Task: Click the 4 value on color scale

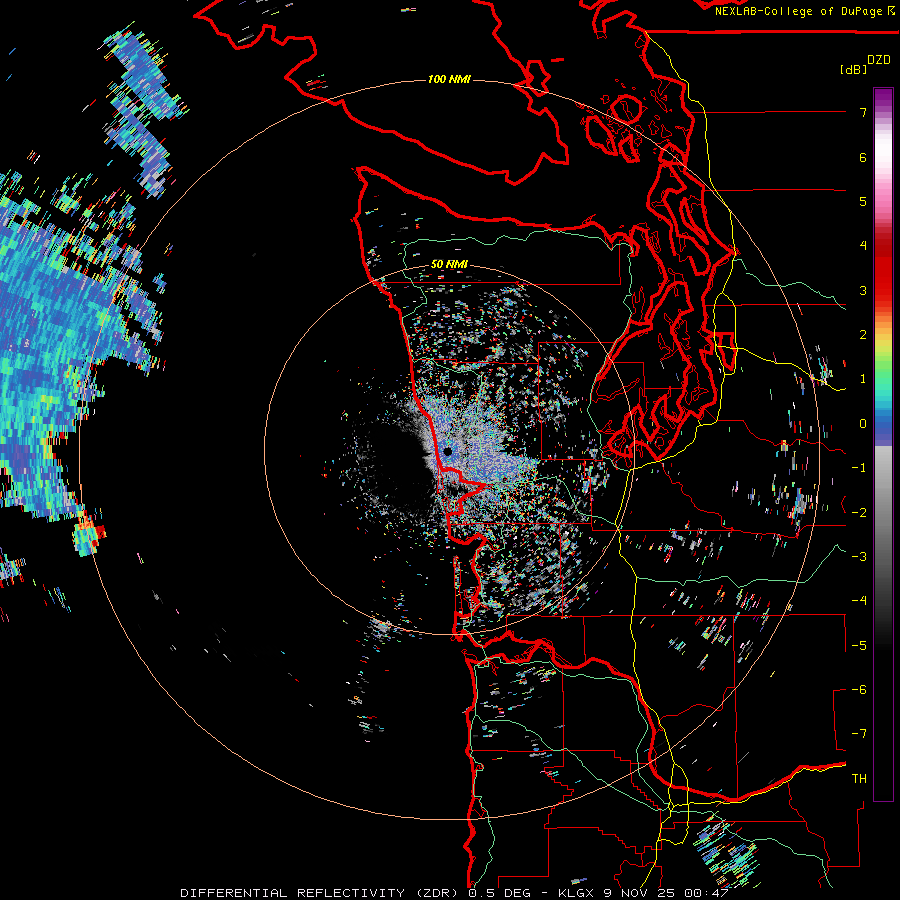Action: 863,246
